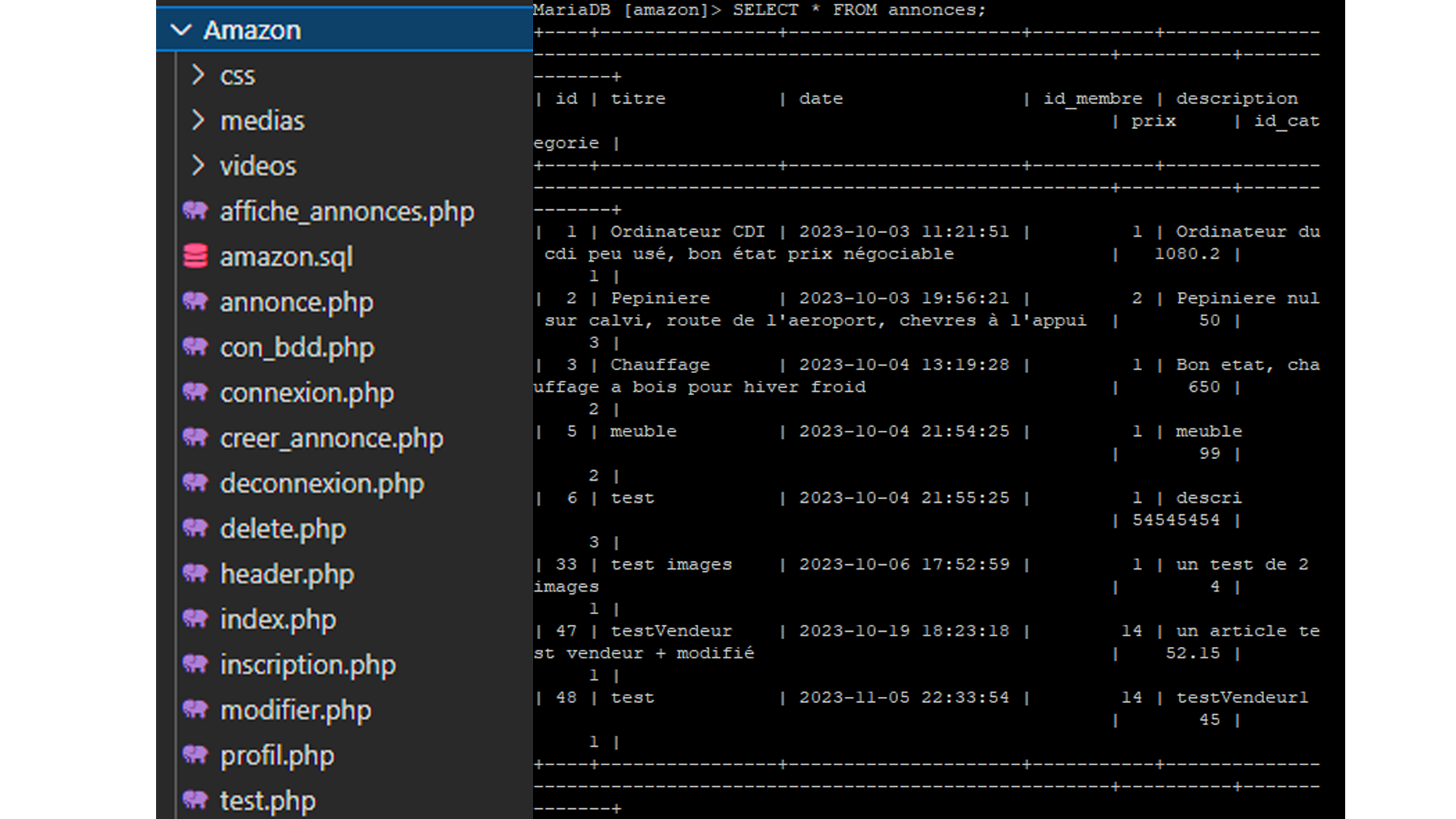Click the 'id_membre' column header
The image size is (1456, 819).
point(1093,99)
